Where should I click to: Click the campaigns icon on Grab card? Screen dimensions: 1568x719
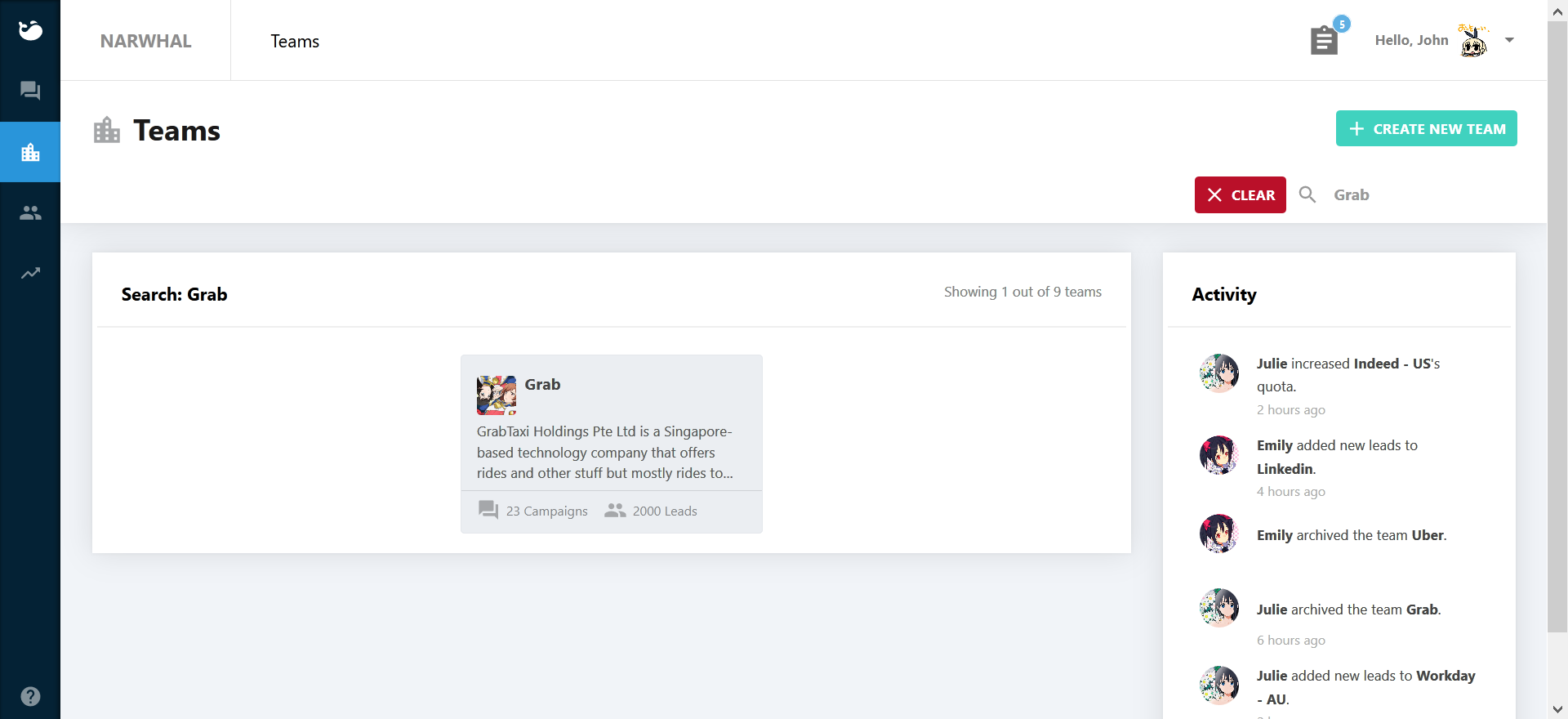[488, 510]
